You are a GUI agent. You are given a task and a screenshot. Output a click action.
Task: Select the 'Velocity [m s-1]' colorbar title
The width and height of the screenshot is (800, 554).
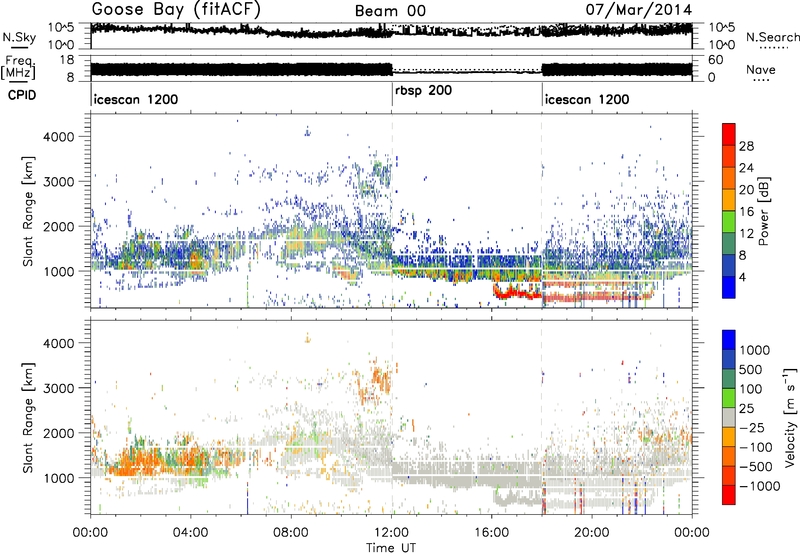click(x=790, y=417)
